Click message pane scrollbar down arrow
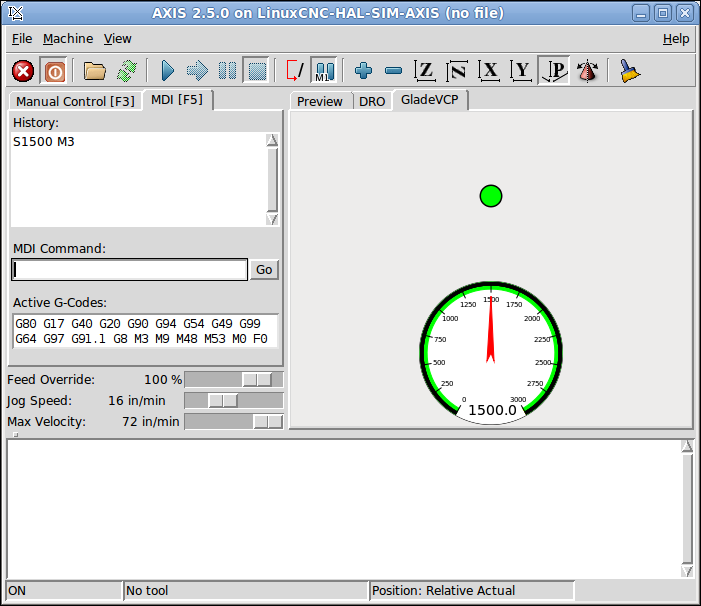 pos(687,571)
